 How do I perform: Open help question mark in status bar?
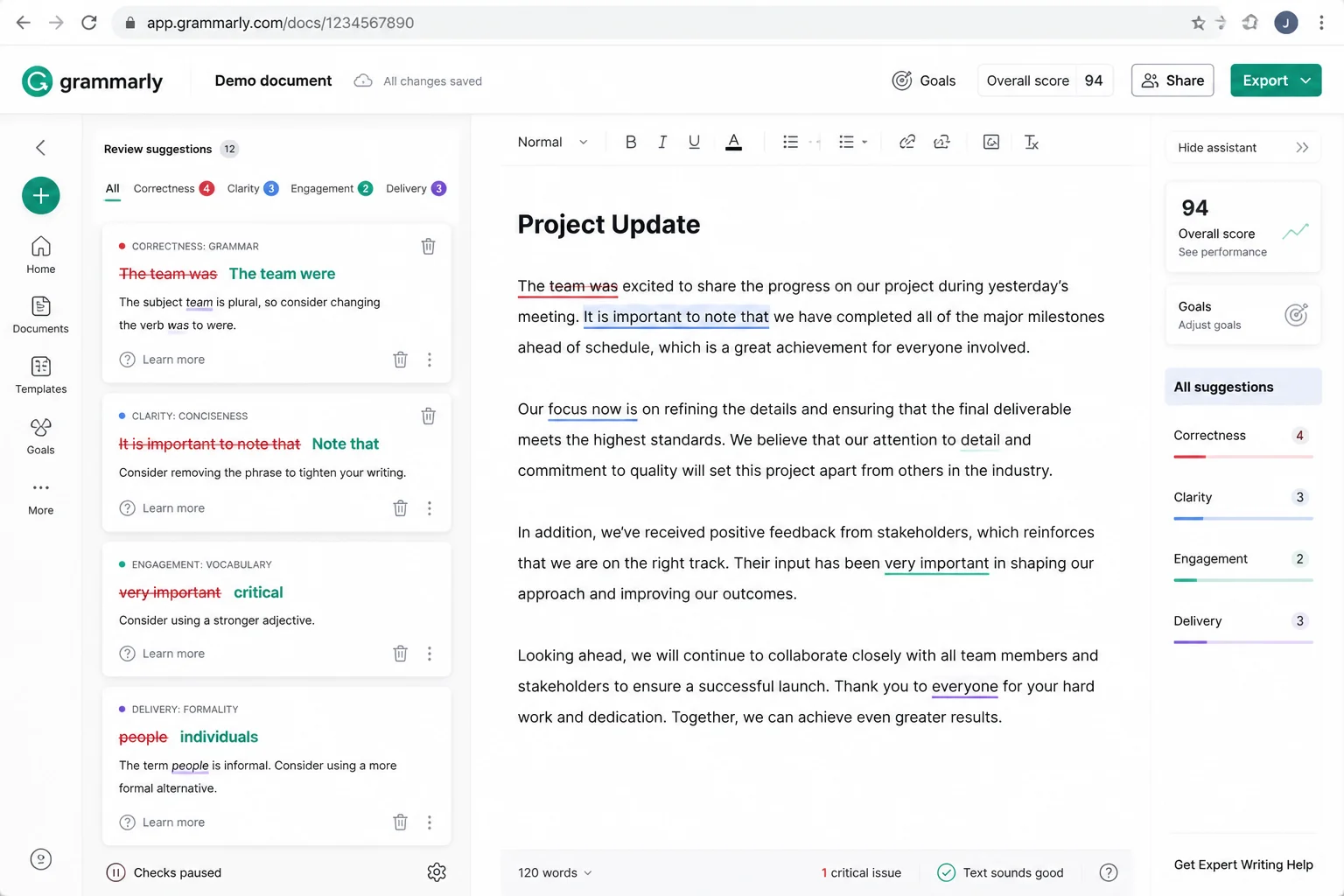pyautogui.click(x=1108, y=872)
